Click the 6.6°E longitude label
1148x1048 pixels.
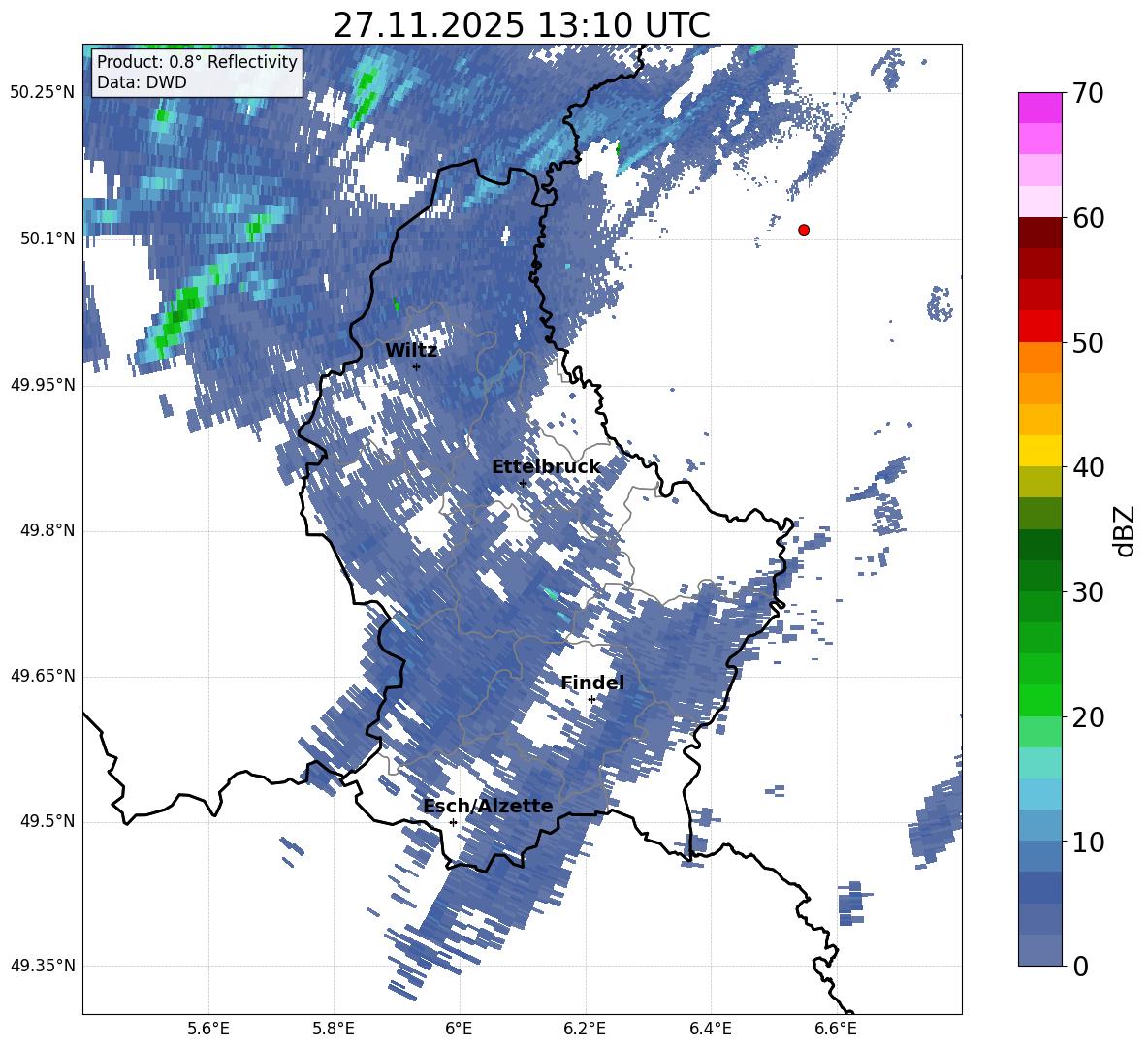coord(836,1029)
